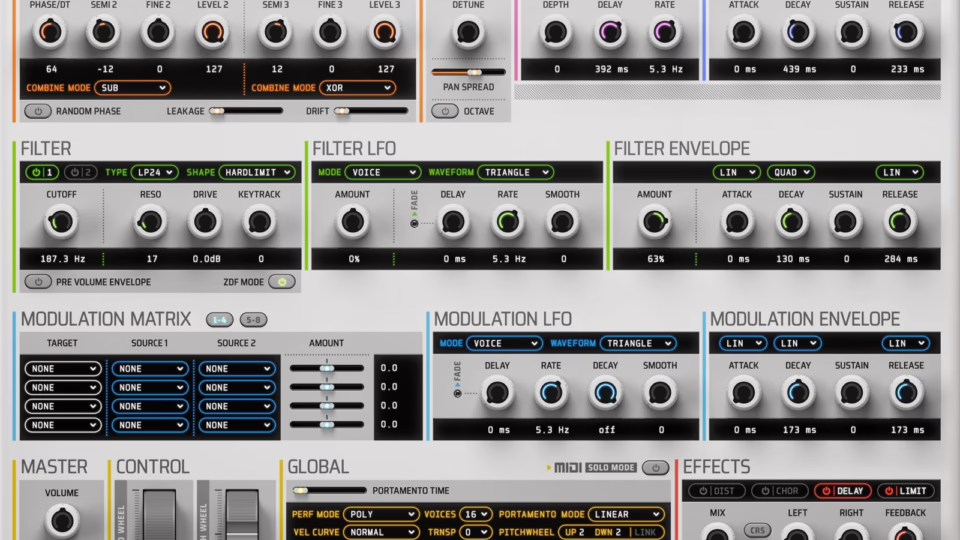Image resolution: width=960 pixels, height=540 pixels.
Task: Click the Modulation Envelope DECAY knob
Action: (798, 393)
